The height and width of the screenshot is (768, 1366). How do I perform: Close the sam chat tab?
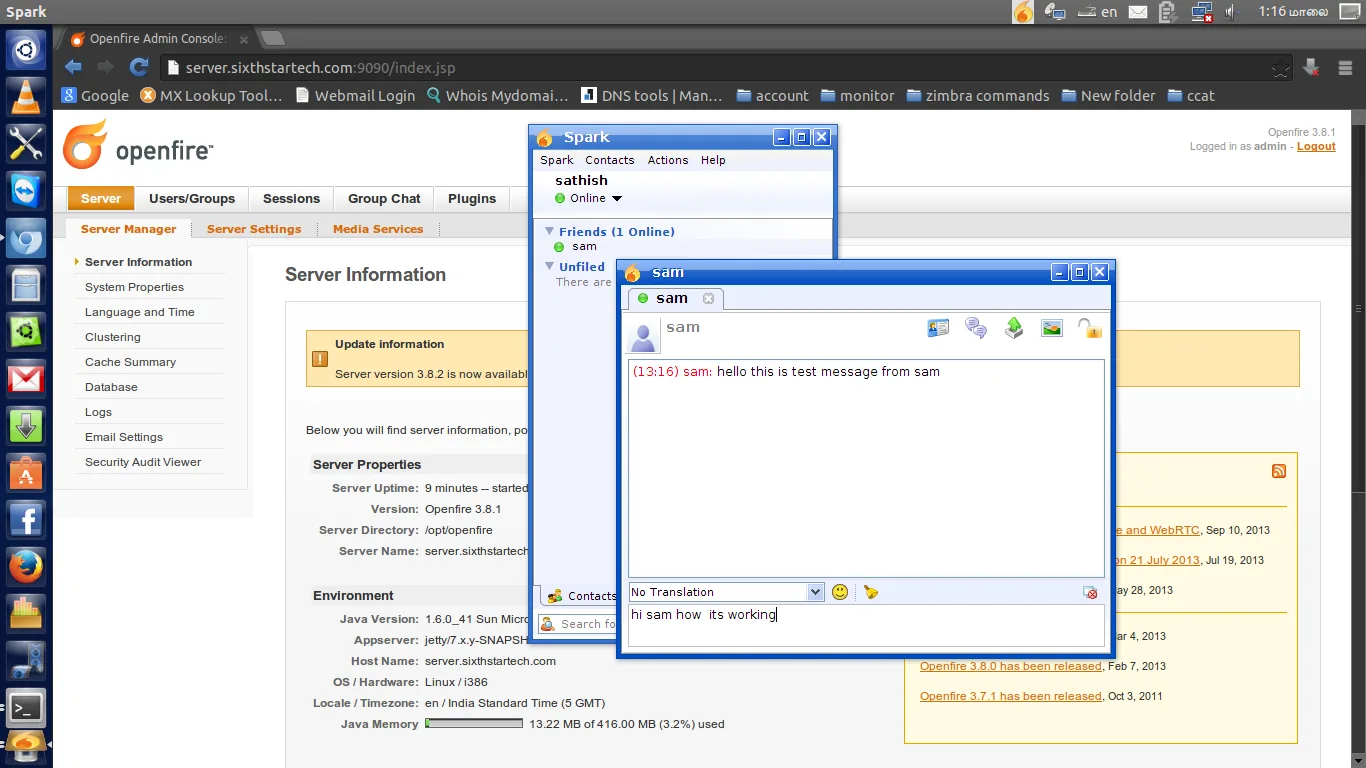[x=709, y=298]
